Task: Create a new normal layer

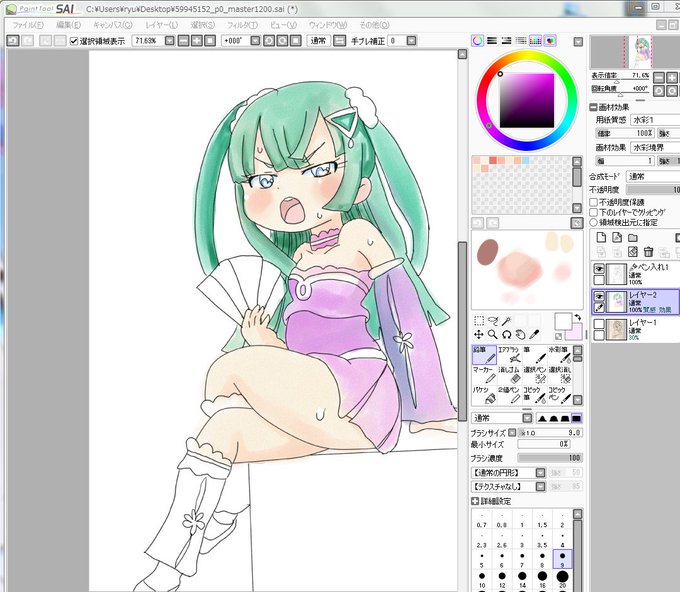Action: [601, 237]
